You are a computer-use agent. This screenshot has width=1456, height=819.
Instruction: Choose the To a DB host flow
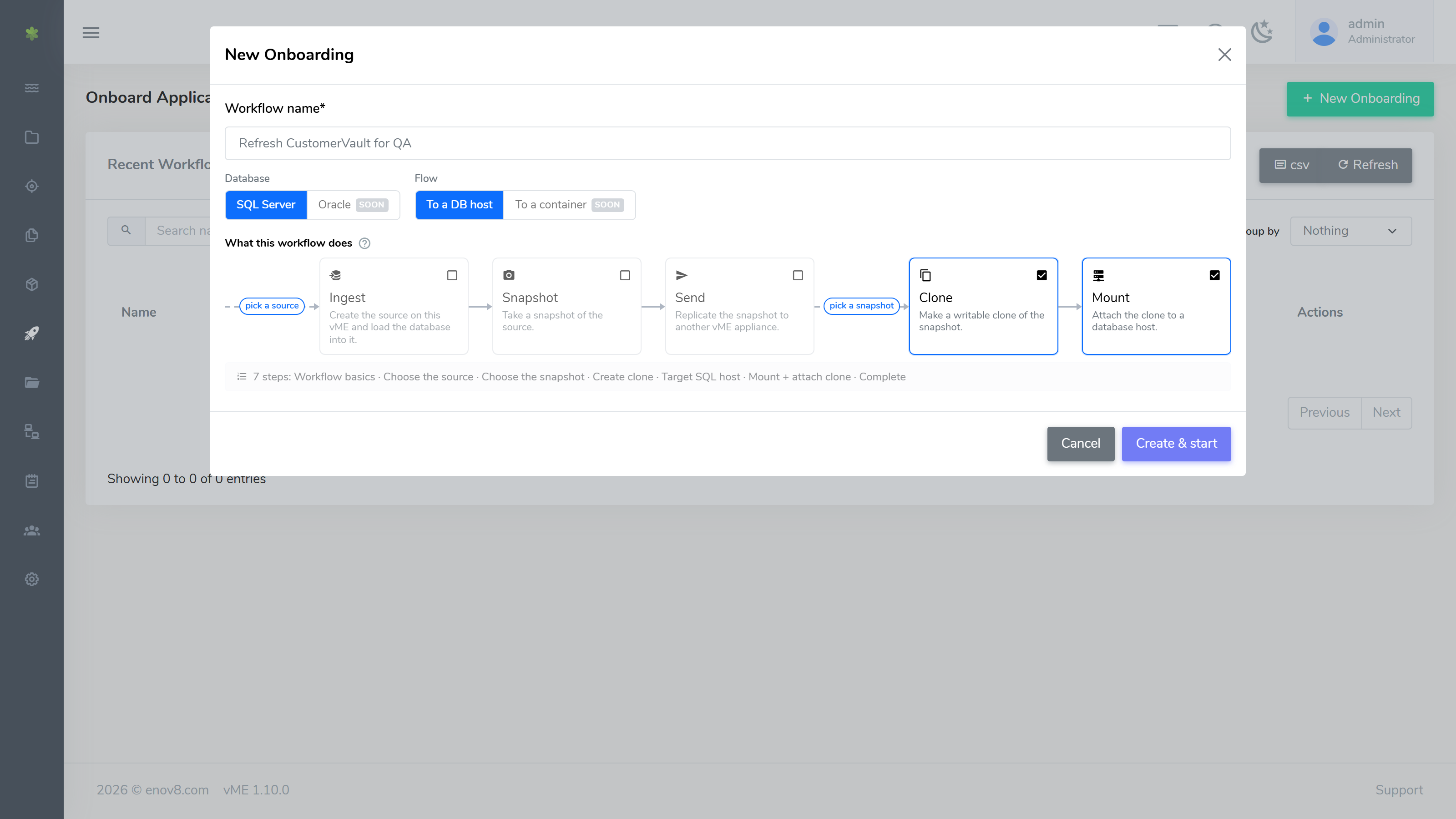[459, 205]
